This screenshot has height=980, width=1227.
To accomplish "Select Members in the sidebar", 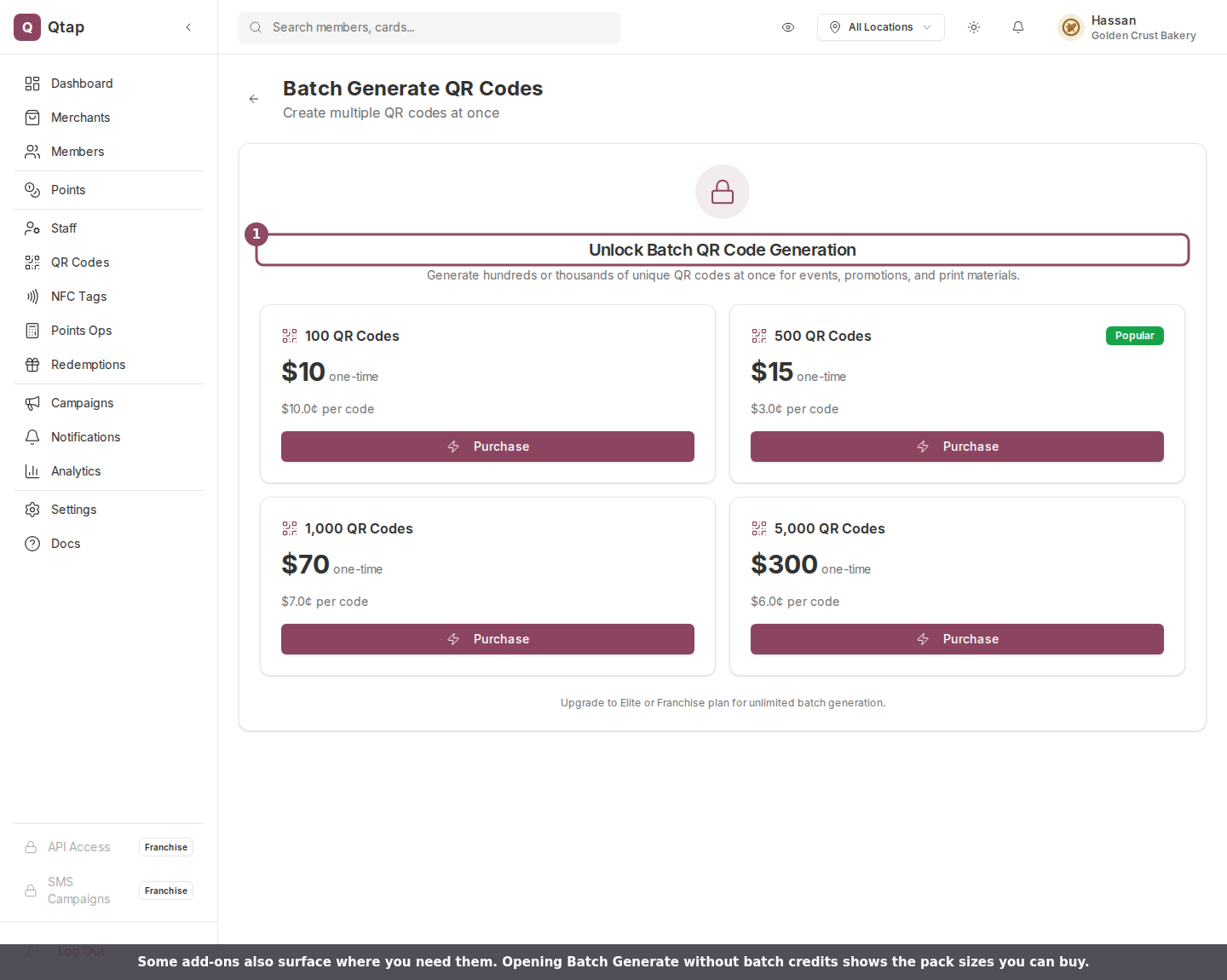I will 108,152.
